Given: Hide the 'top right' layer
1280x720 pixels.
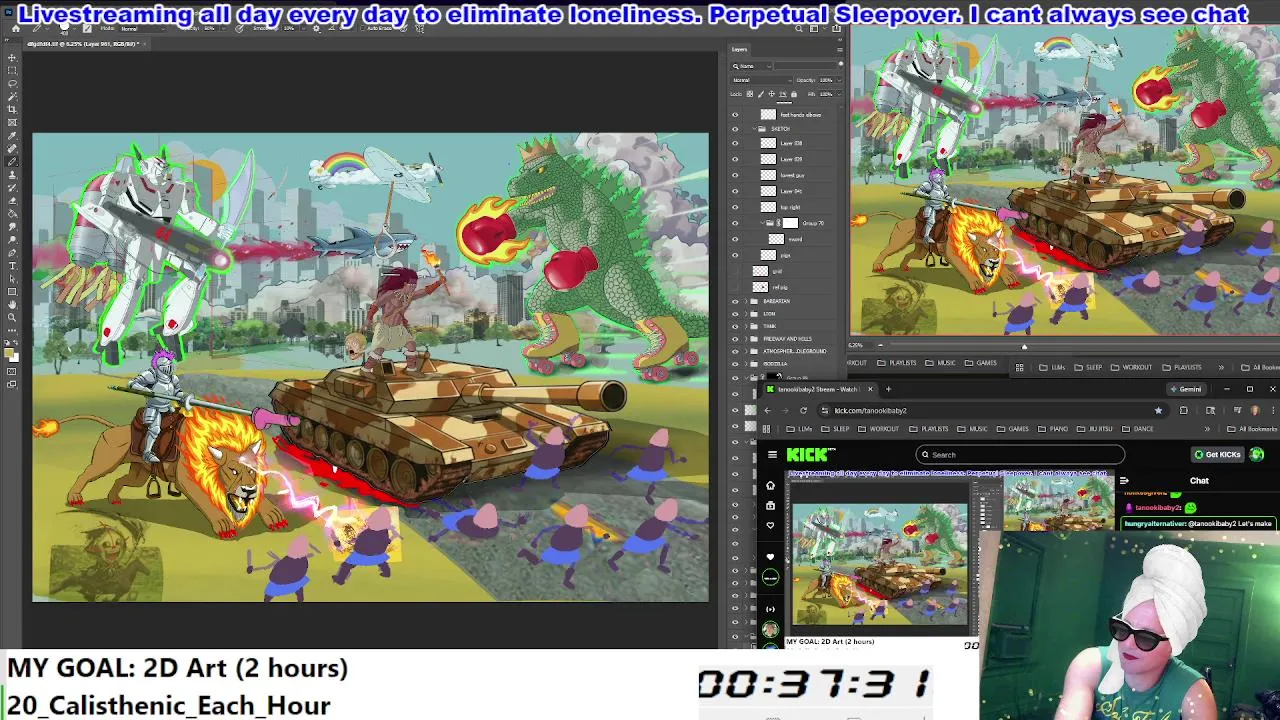Looking at the screenshot, I should [x=735, y=207].
